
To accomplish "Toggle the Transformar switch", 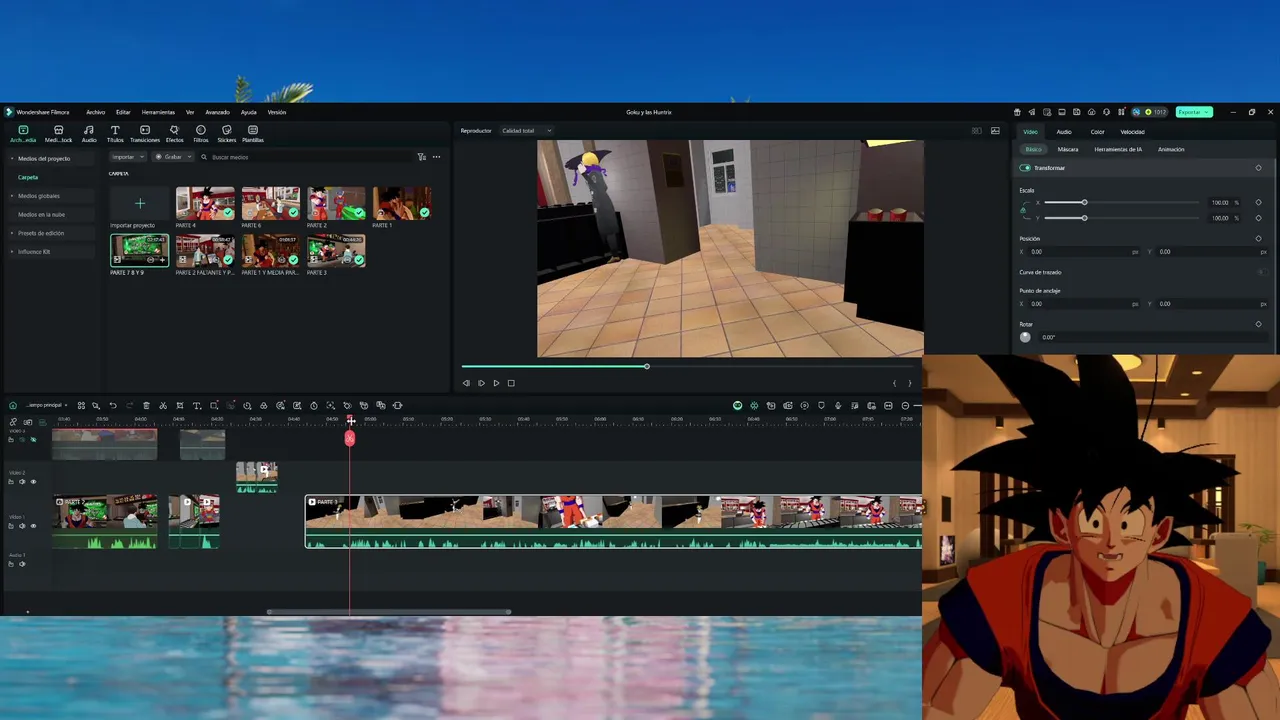I will click(x=1025, y=168).
